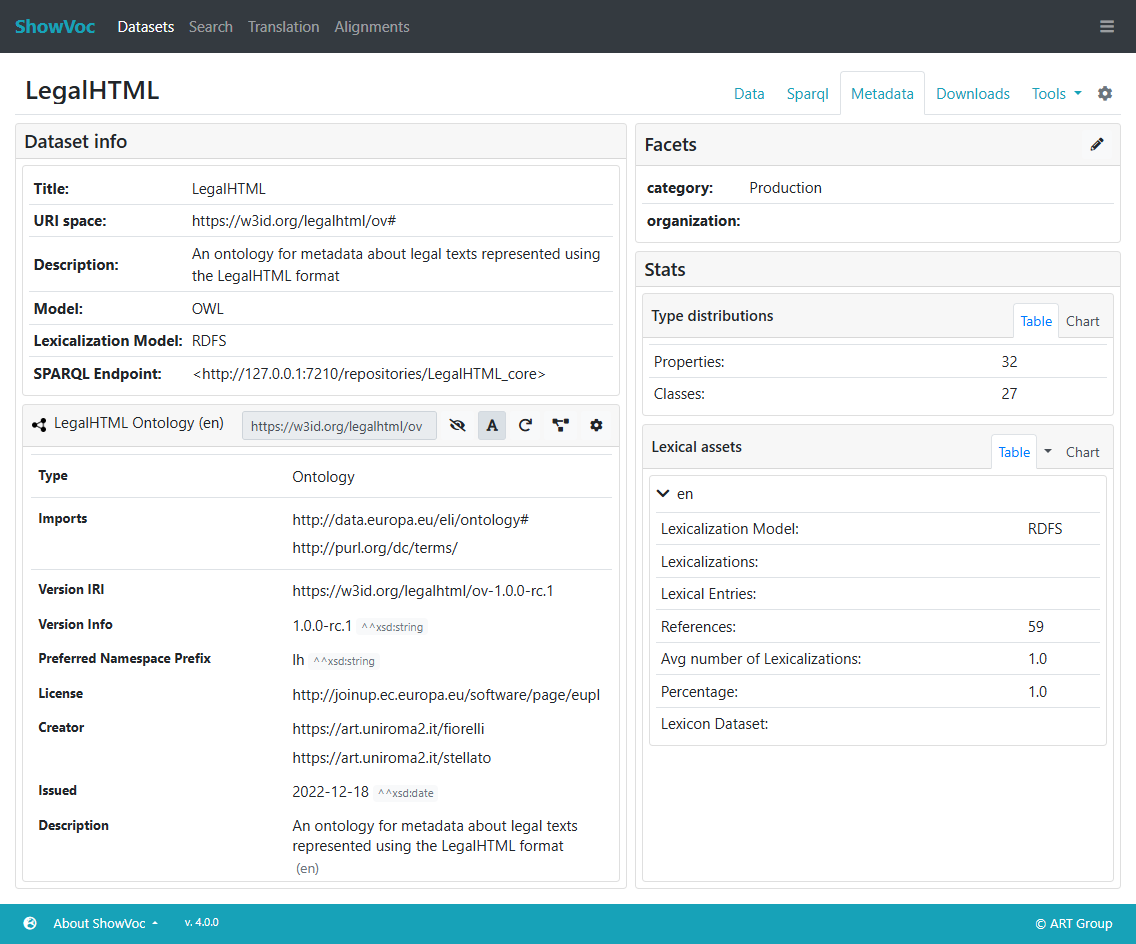
Task: Click the References value 59
Action: [1035, 627]
